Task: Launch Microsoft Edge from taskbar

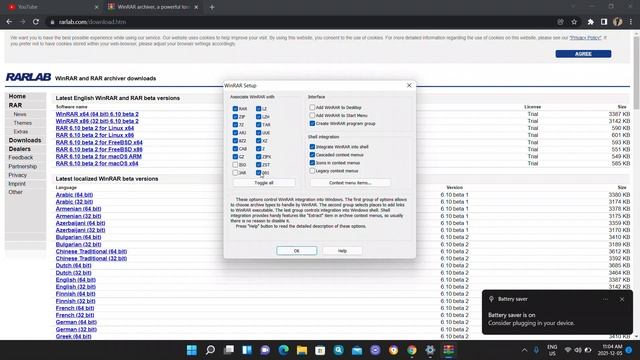Action: point(284,350)
